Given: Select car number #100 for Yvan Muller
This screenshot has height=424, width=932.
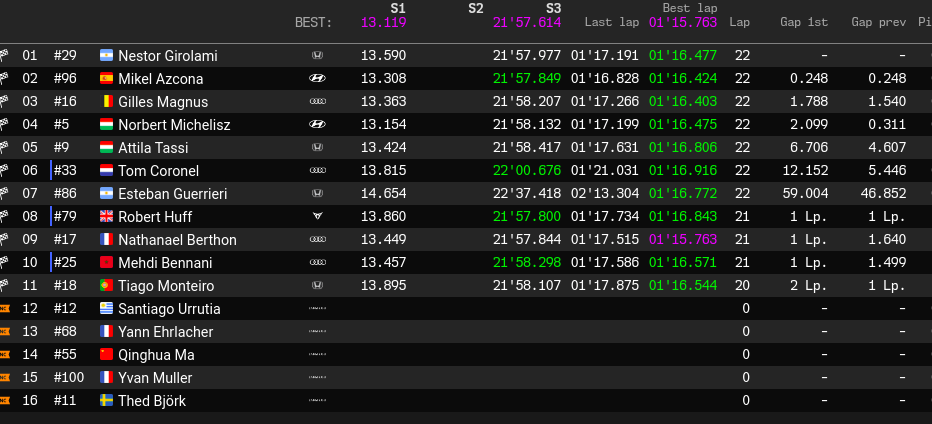Looking at the screenshot, I should tap(69, 378).
